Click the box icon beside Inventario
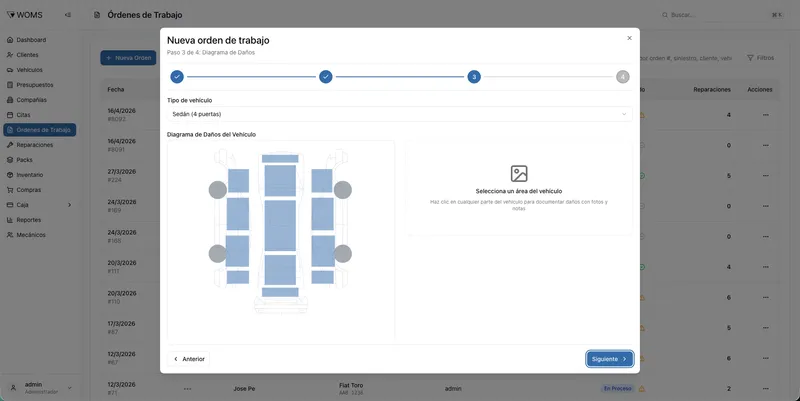 (10, 175)
